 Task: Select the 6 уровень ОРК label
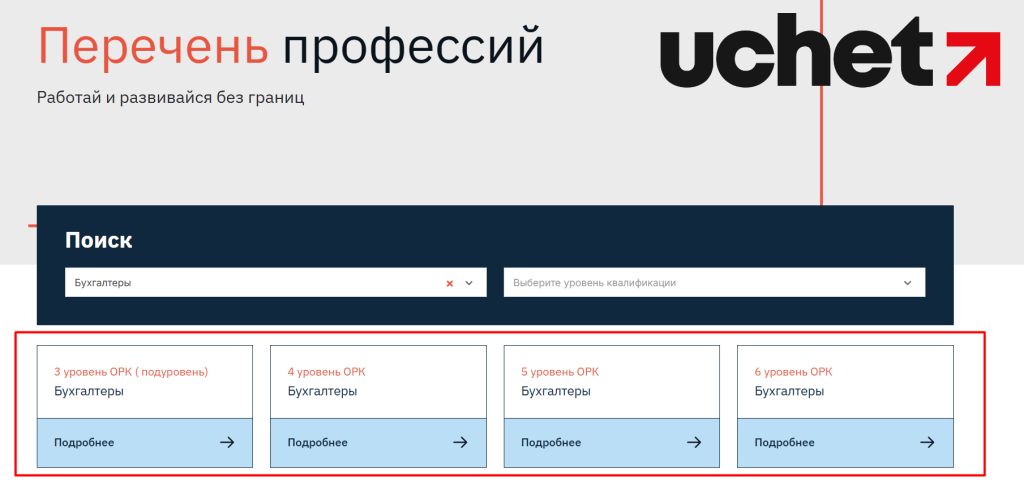(793, 372)
